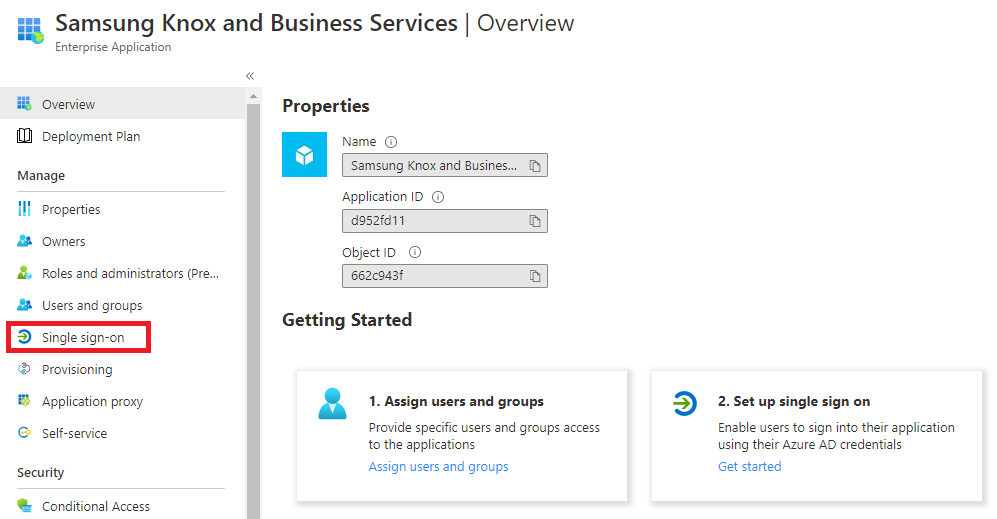997x519 pixels.
Task: Click the Name field value
Action: pos(444,165)
